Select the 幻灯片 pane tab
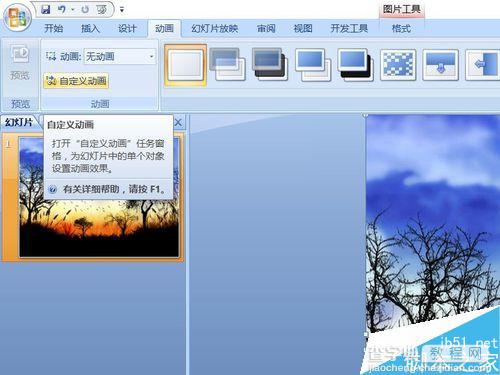Screen dimensions: 500x375 [x=19, y=122]
